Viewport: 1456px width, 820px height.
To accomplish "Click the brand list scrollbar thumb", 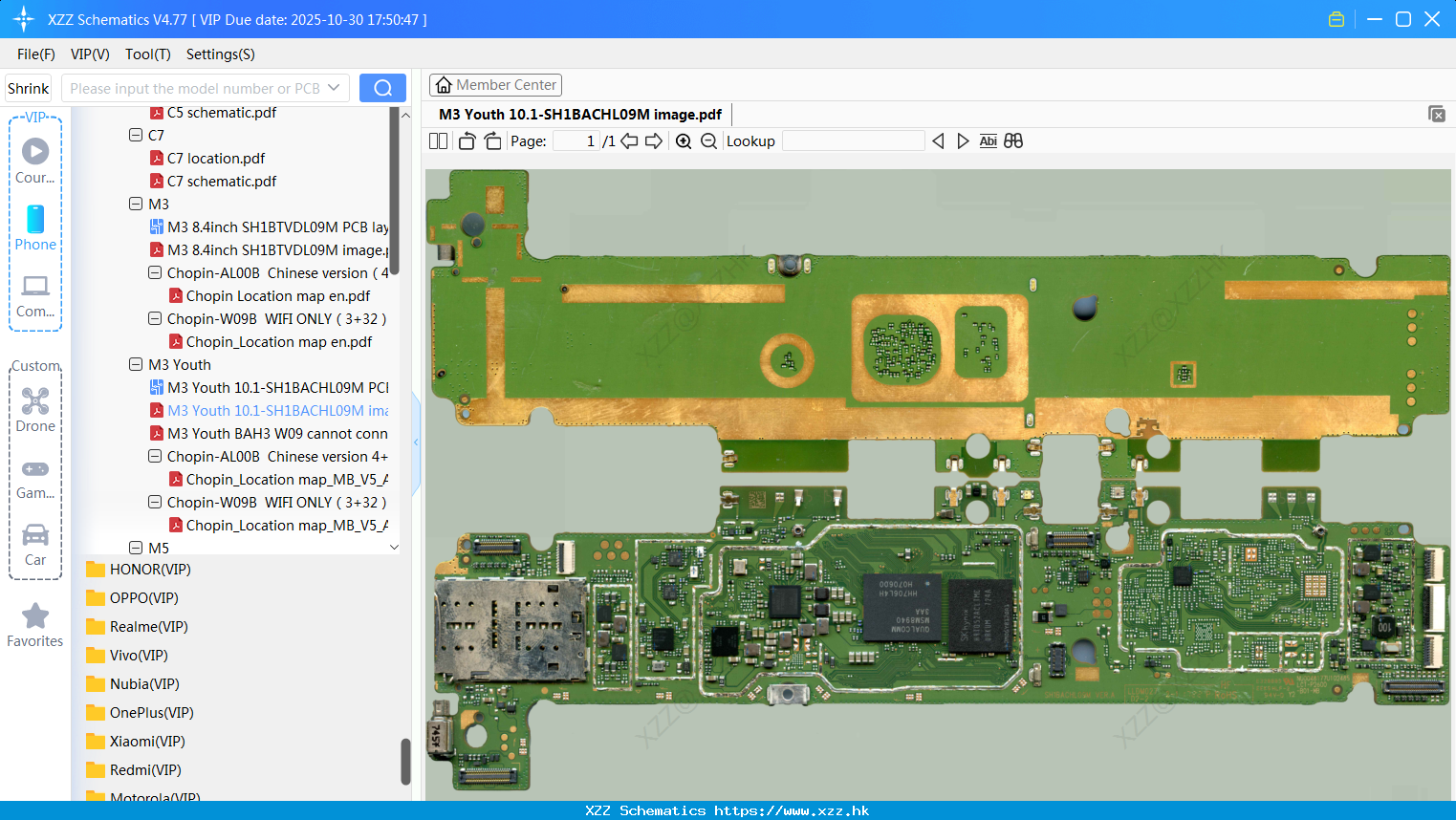I will click(x=405, y=762).
